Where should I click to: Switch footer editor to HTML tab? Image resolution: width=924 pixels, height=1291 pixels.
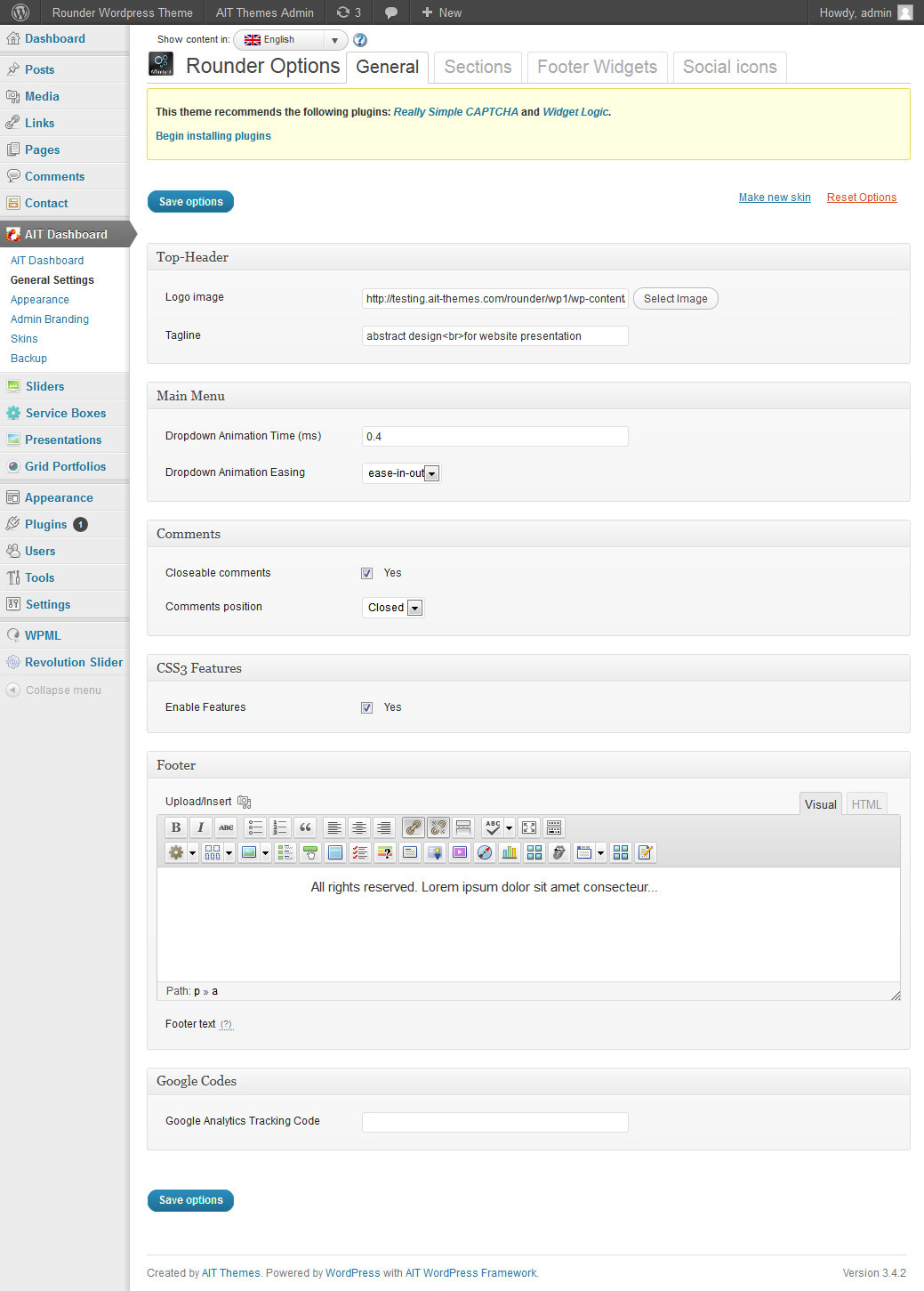point(866,804)
